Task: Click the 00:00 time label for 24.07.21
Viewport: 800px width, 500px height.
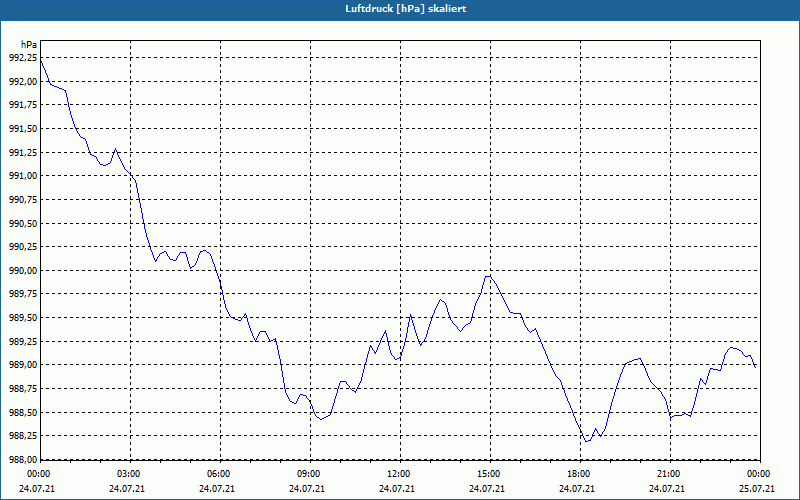Action: 37,474
